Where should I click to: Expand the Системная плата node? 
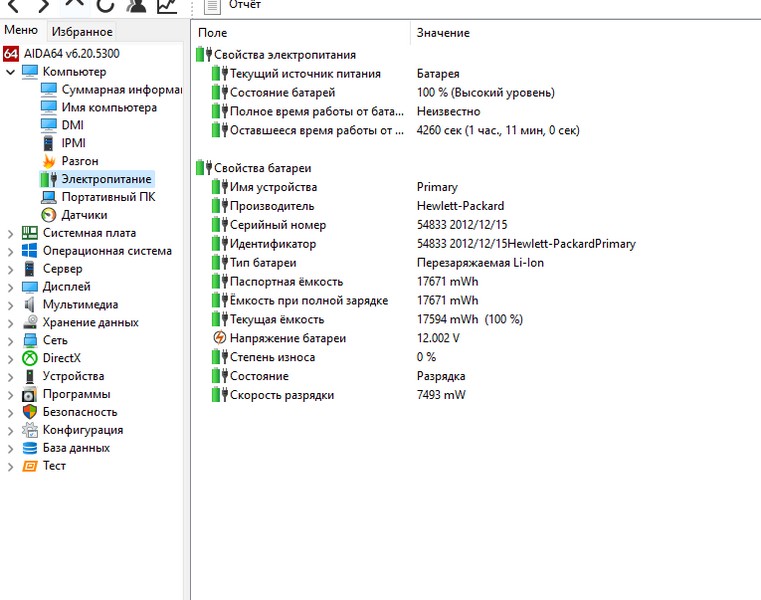(x=10, y=233)
